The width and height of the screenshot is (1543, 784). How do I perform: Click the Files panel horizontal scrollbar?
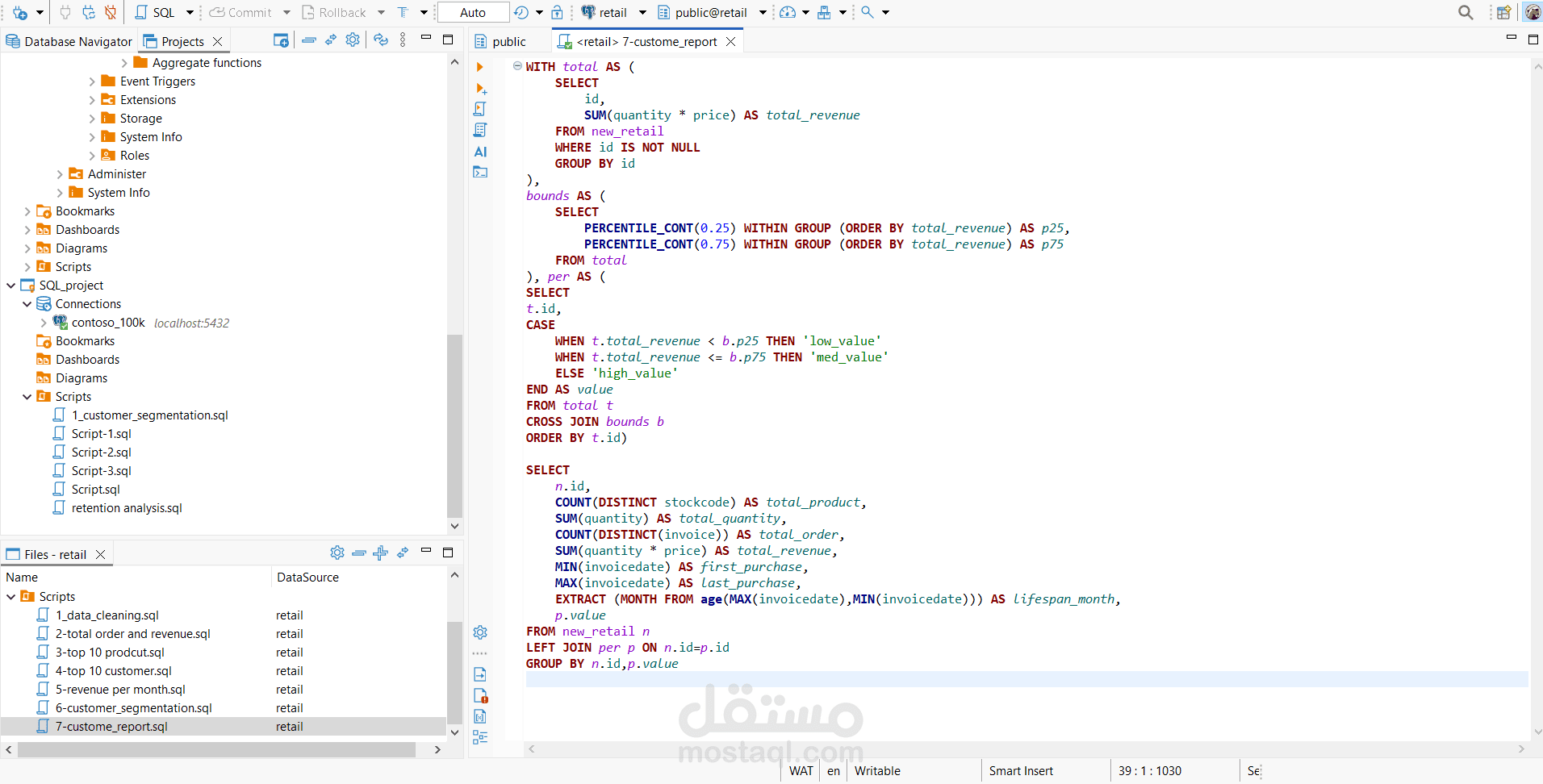click(x=216, y=749)
